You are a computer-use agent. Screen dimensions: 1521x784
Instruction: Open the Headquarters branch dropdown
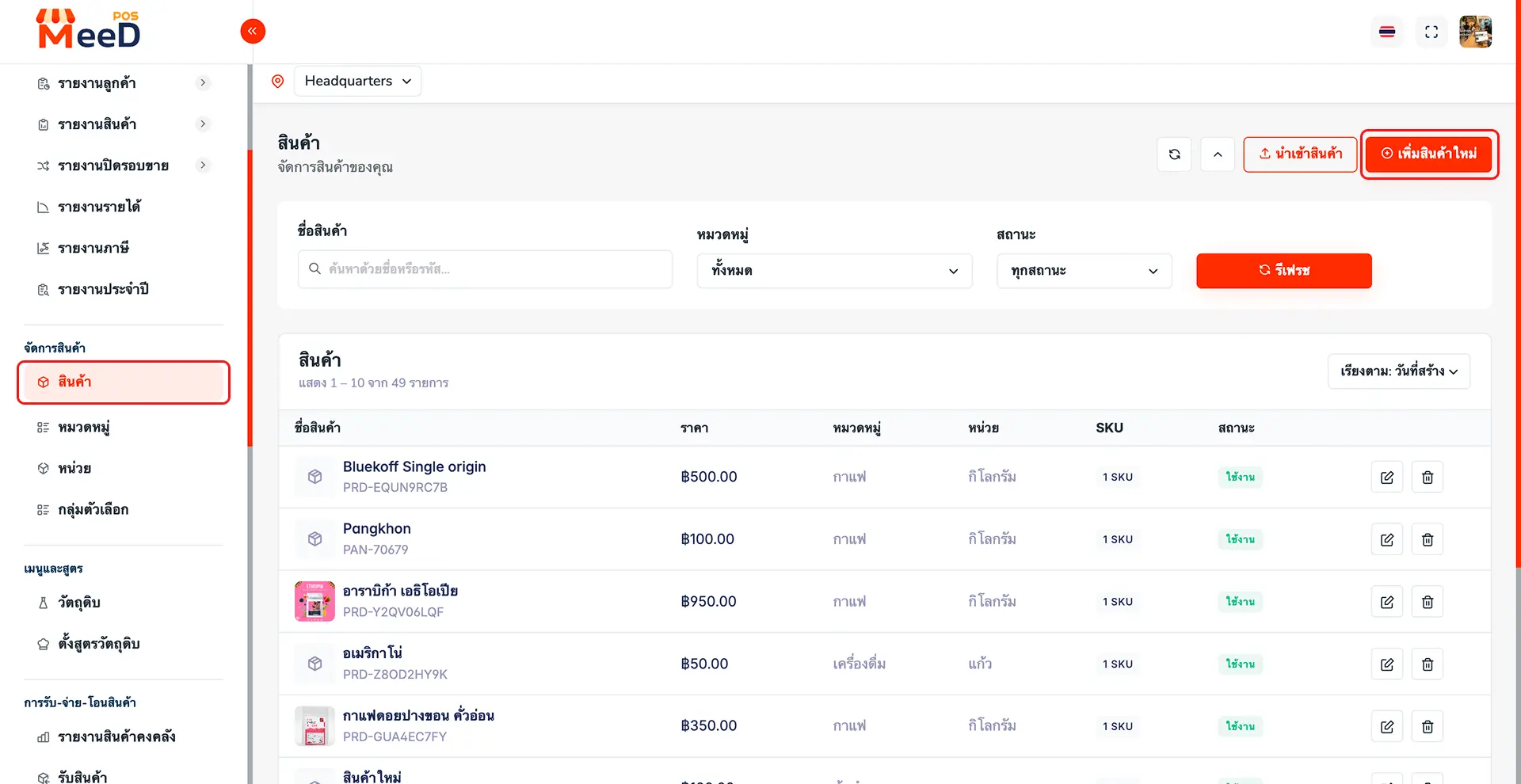tap(357, 81)
